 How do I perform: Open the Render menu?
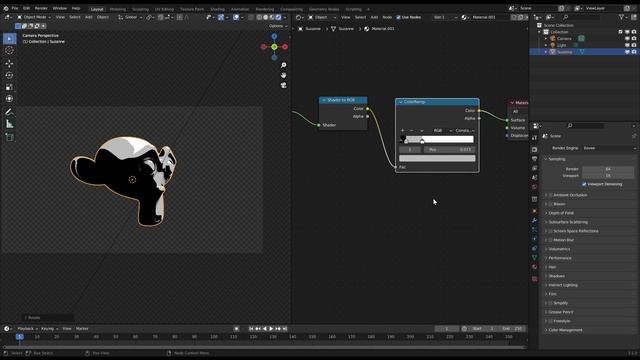(x=41, y=8)
